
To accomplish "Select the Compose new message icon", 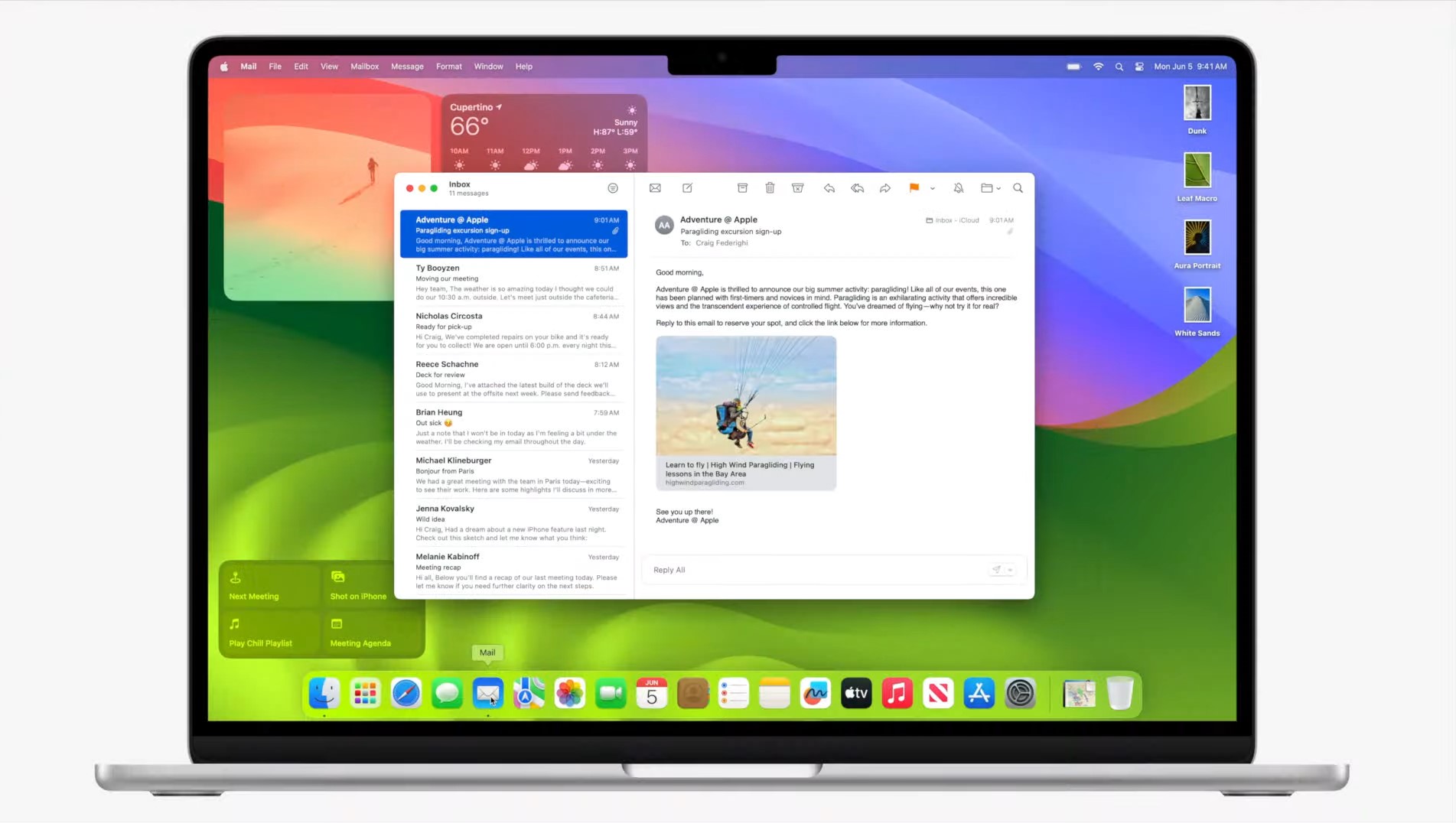I will [687, 187].
